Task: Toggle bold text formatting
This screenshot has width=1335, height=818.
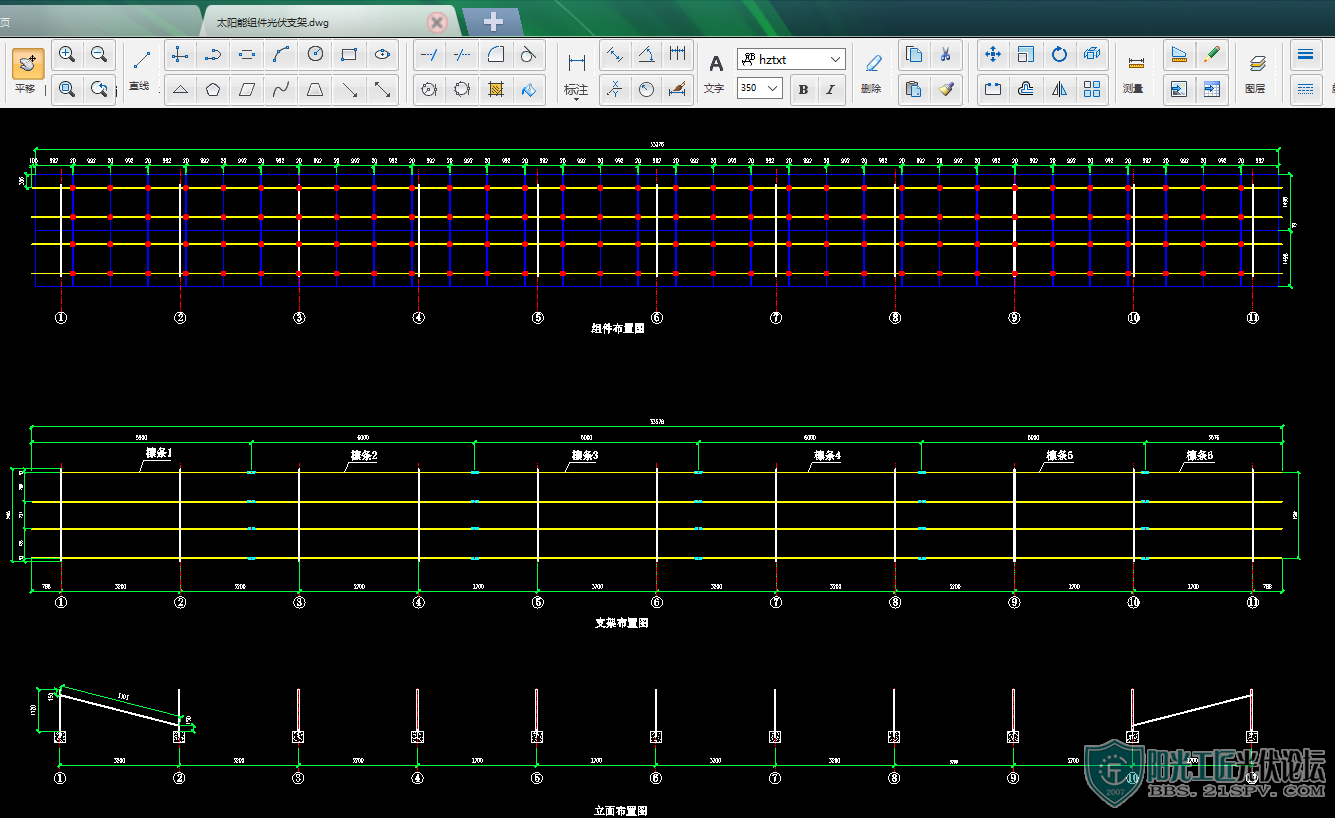Action: coord(804,90)
